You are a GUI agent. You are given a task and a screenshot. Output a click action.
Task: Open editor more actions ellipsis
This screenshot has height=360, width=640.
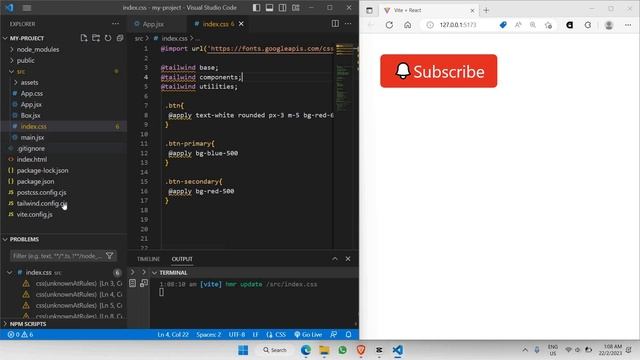348,24
